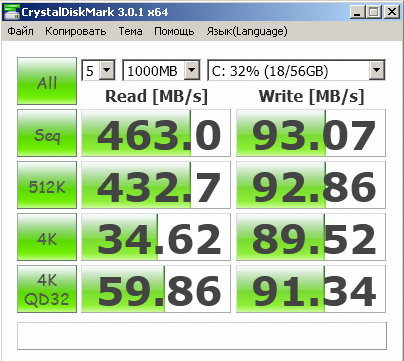This screenshot has width=404, height=361.
Task: Start the 4K benchmark
Action: 47,237
